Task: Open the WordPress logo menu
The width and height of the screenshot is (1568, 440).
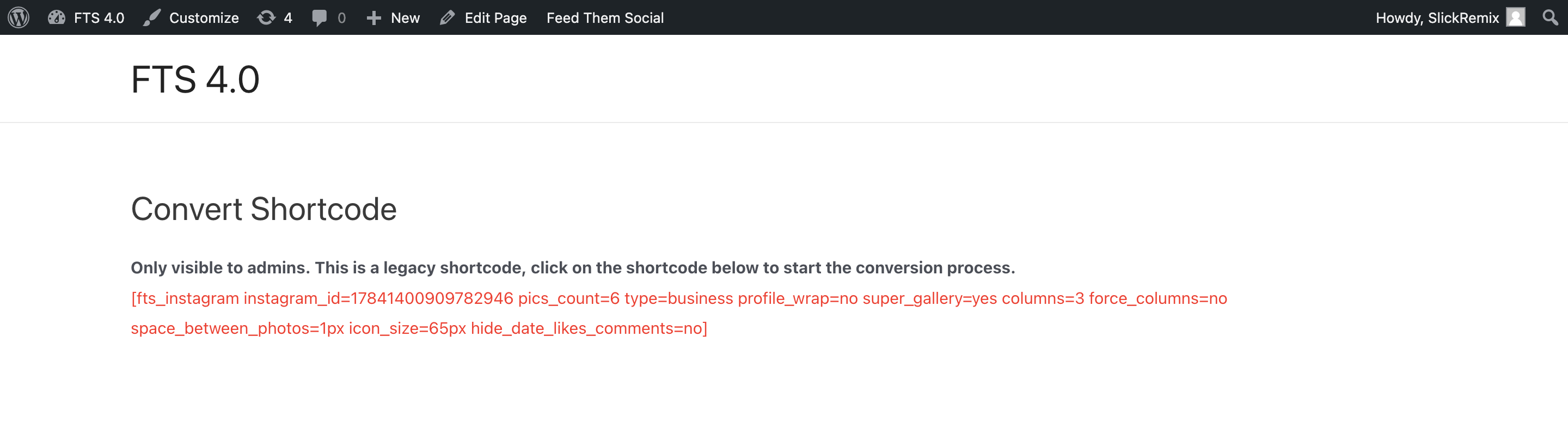Action: point(19,17)
